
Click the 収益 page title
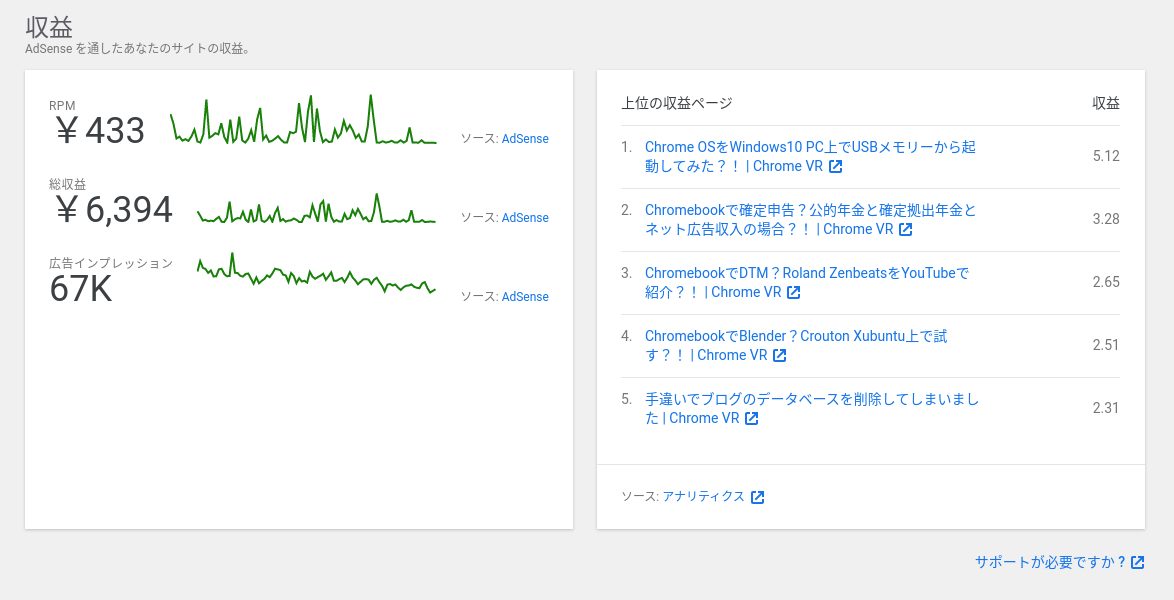click(x=49, y=27)
